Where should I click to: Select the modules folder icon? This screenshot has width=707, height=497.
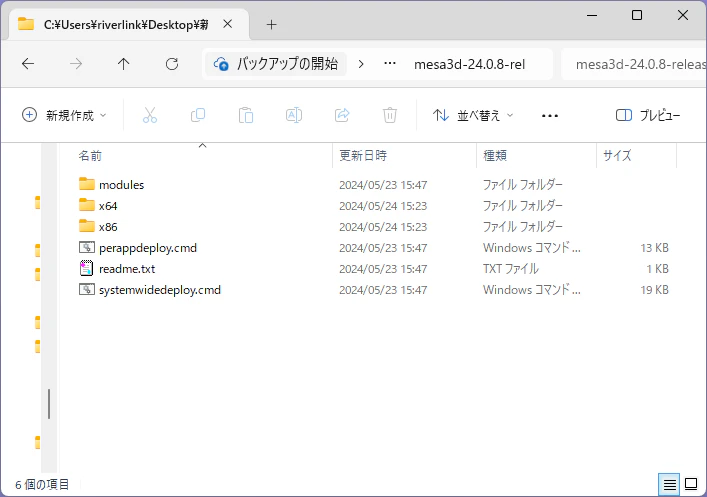[x=87, y=184]
